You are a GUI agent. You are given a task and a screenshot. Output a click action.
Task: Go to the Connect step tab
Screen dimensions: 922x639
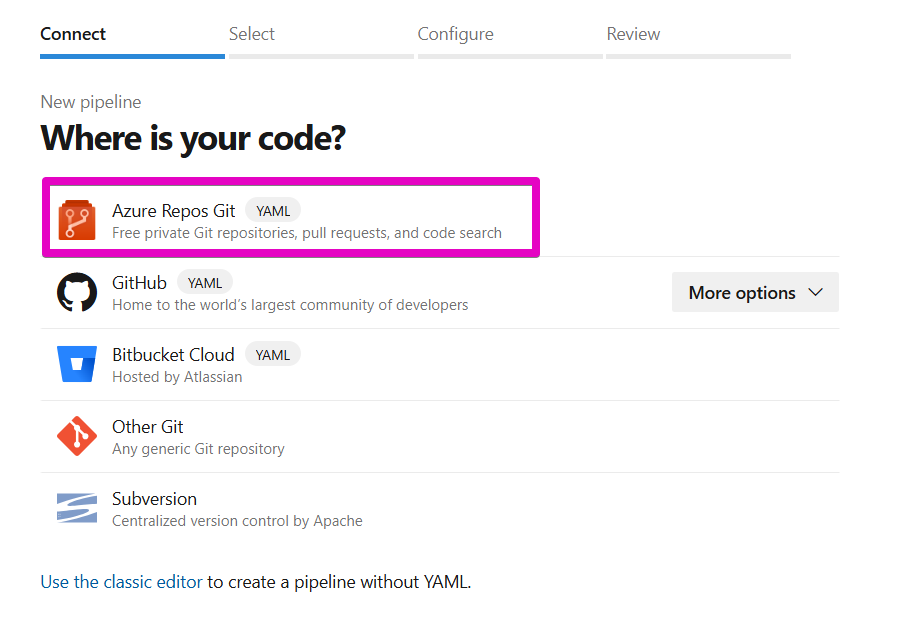pos(73,34)
